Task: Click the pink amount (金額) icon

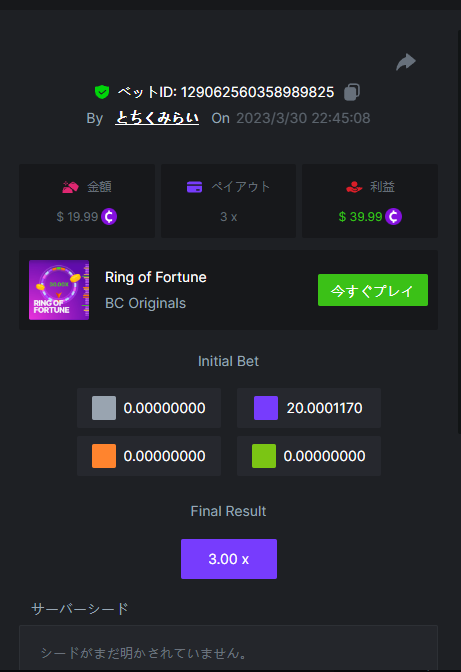Action: coord(70,187)
